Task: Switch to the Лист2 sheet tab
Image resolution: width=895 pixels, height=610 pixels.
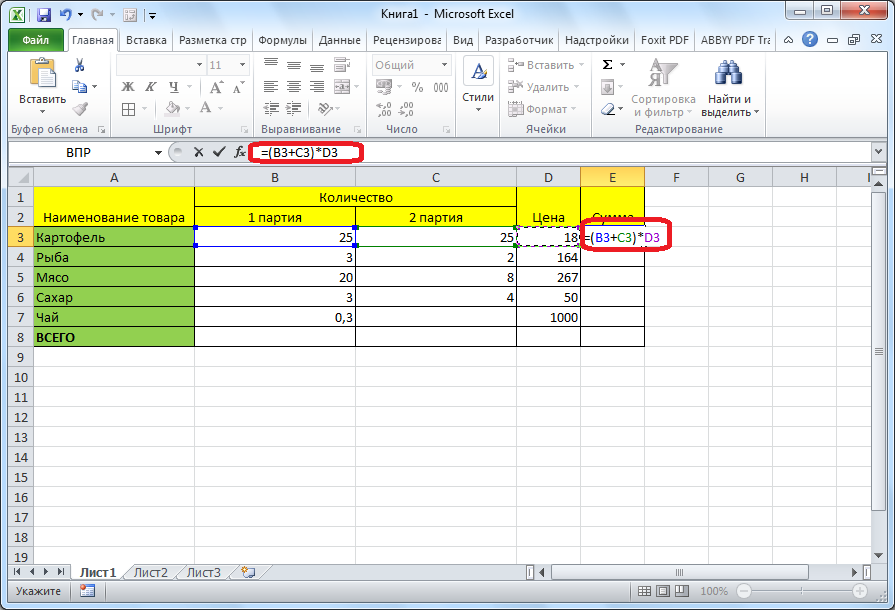Action: pos(151,573)
